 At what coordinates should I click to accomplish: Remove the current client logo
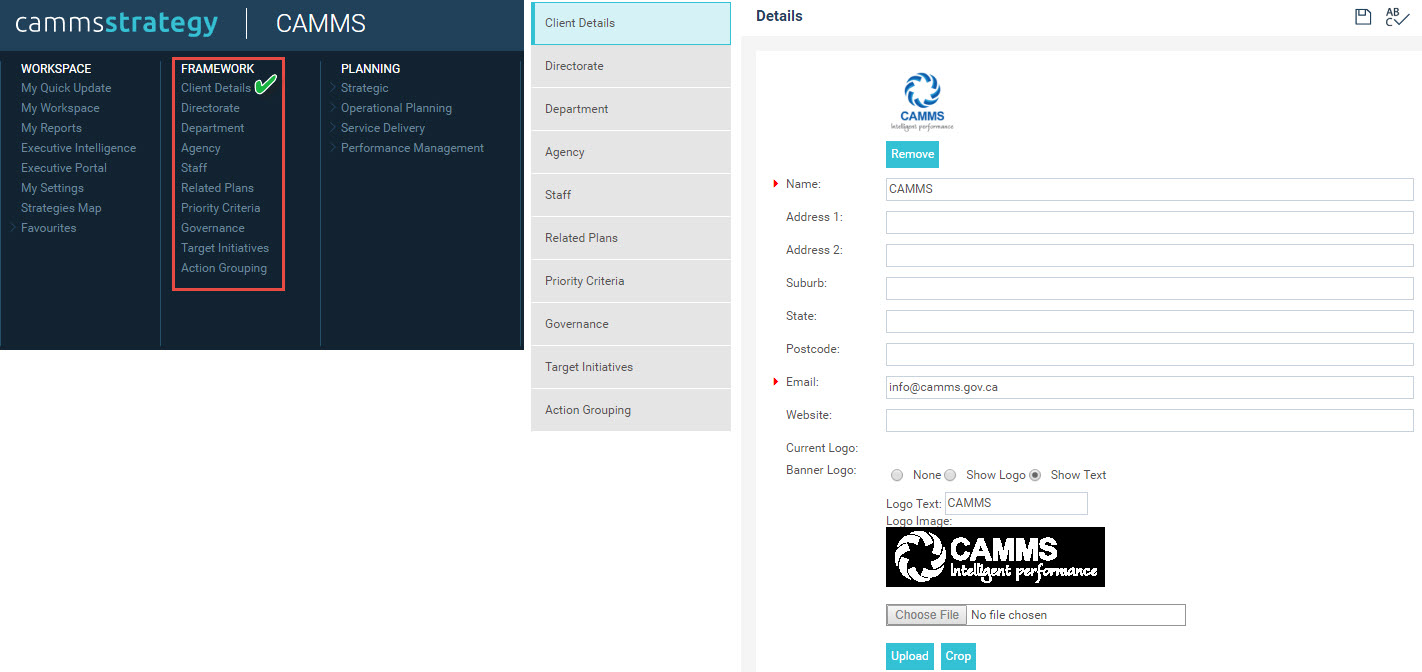912,154
